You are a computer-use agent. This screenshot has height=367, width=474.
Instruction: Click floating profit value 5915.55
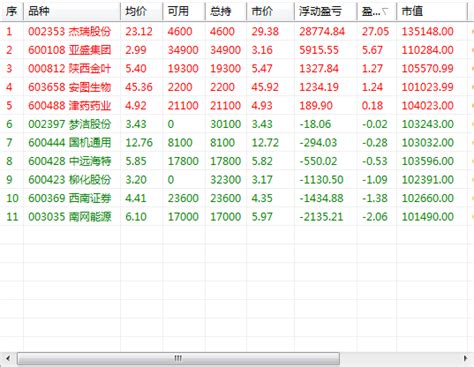pyautogui.click(x=319, y=50)
